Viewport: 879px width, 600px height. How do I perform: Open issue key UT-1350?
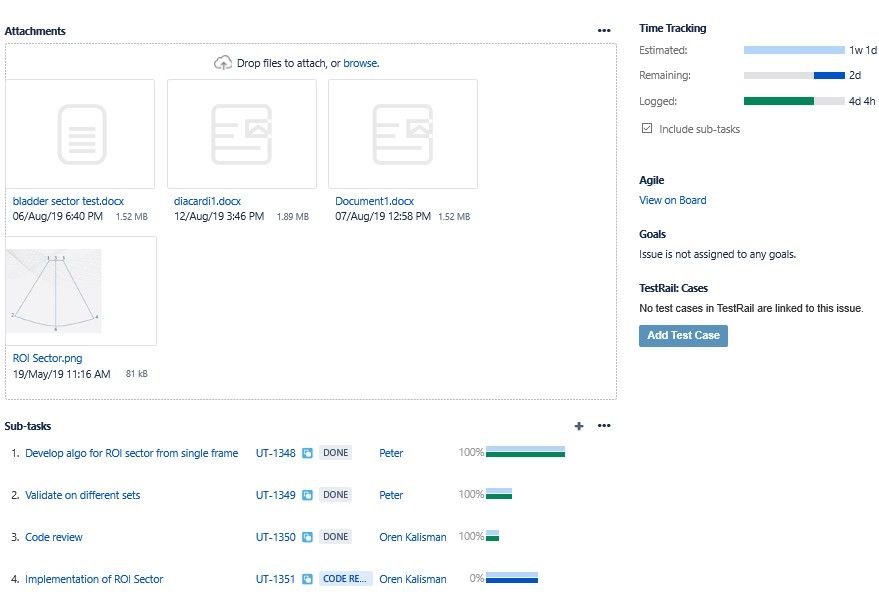275,537
